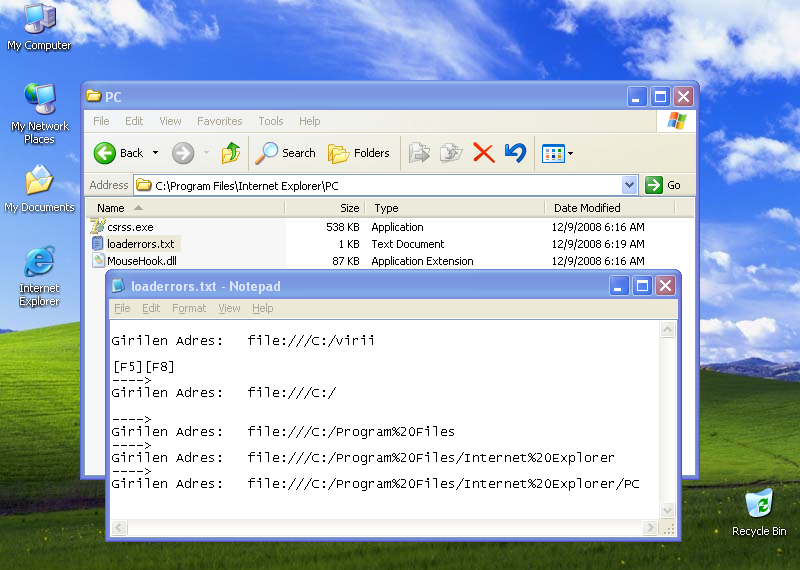Click the Search toolbar button

coord(286,153)
